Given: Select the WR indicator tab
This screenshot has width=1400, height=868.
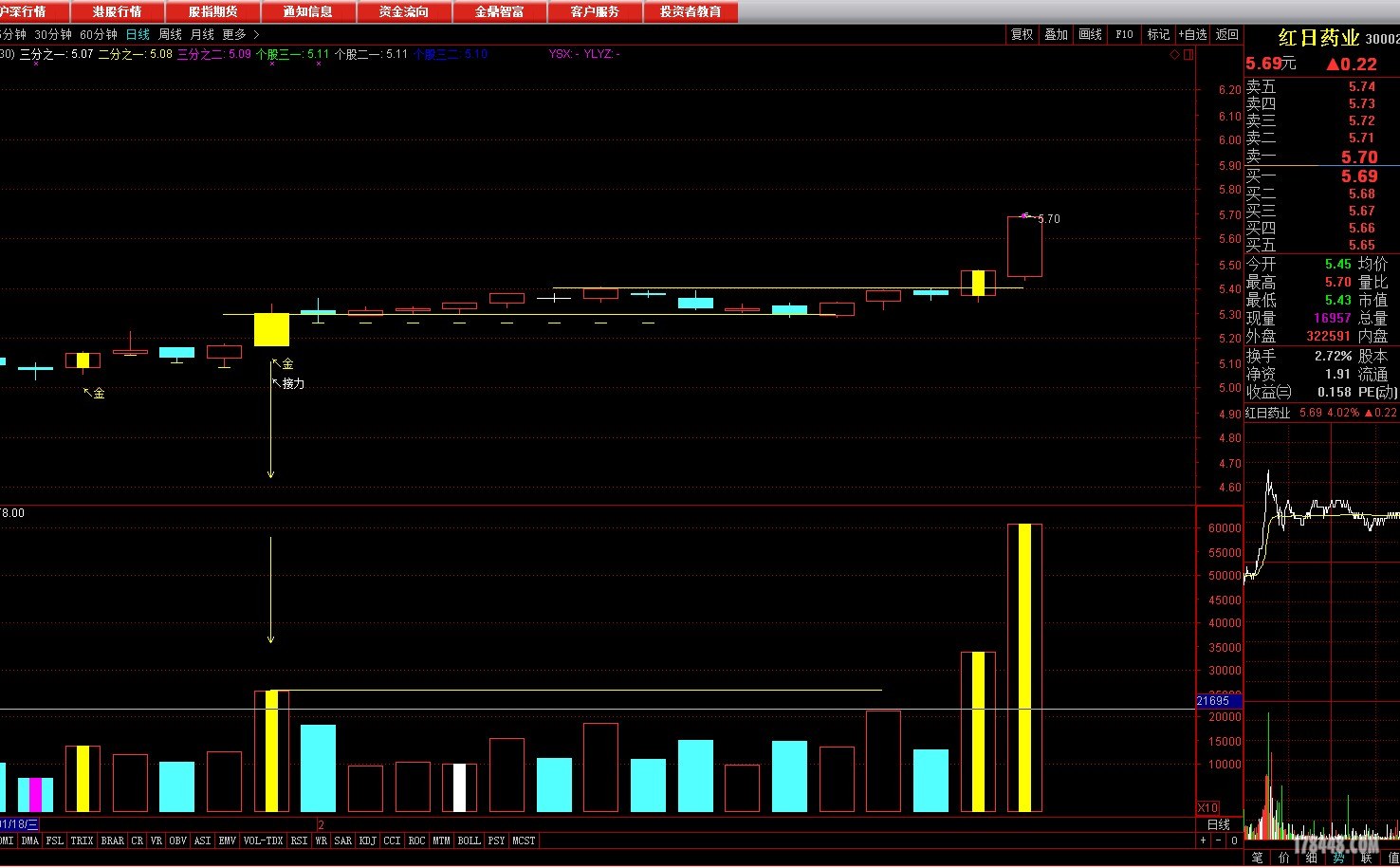Looking at the screenshot, I should click(x=321, y=840).
